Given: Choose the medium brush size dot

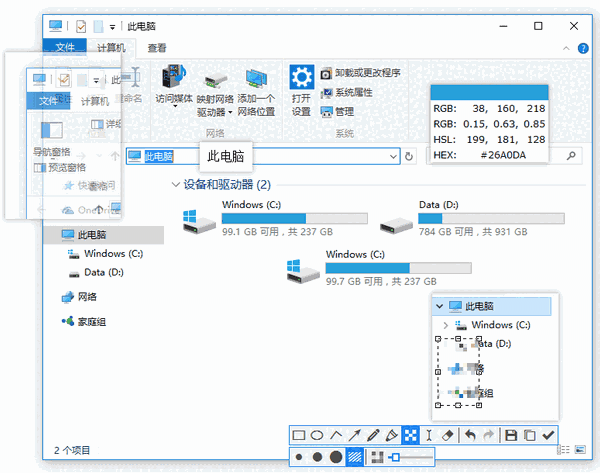Looking at the screenshot, I should 317,457.
